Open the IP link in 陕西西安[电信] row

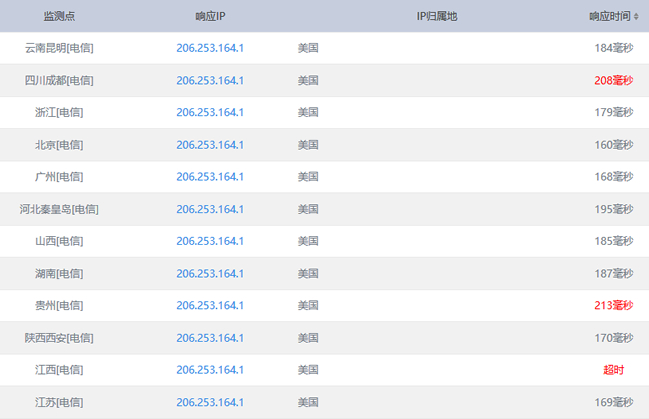click(210, 338)
